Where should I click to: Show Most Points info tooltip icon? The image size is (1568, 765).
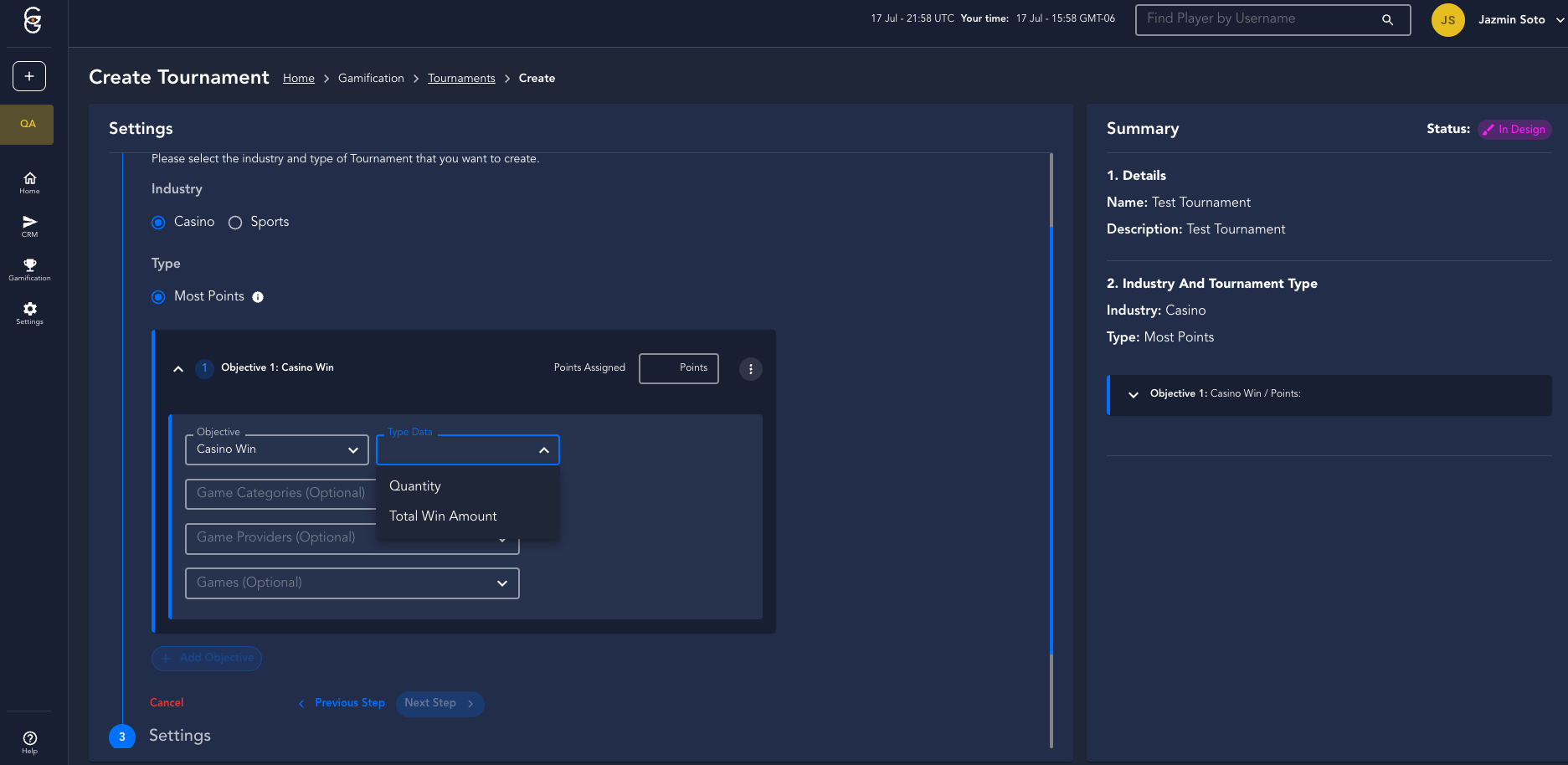[258, 297]
